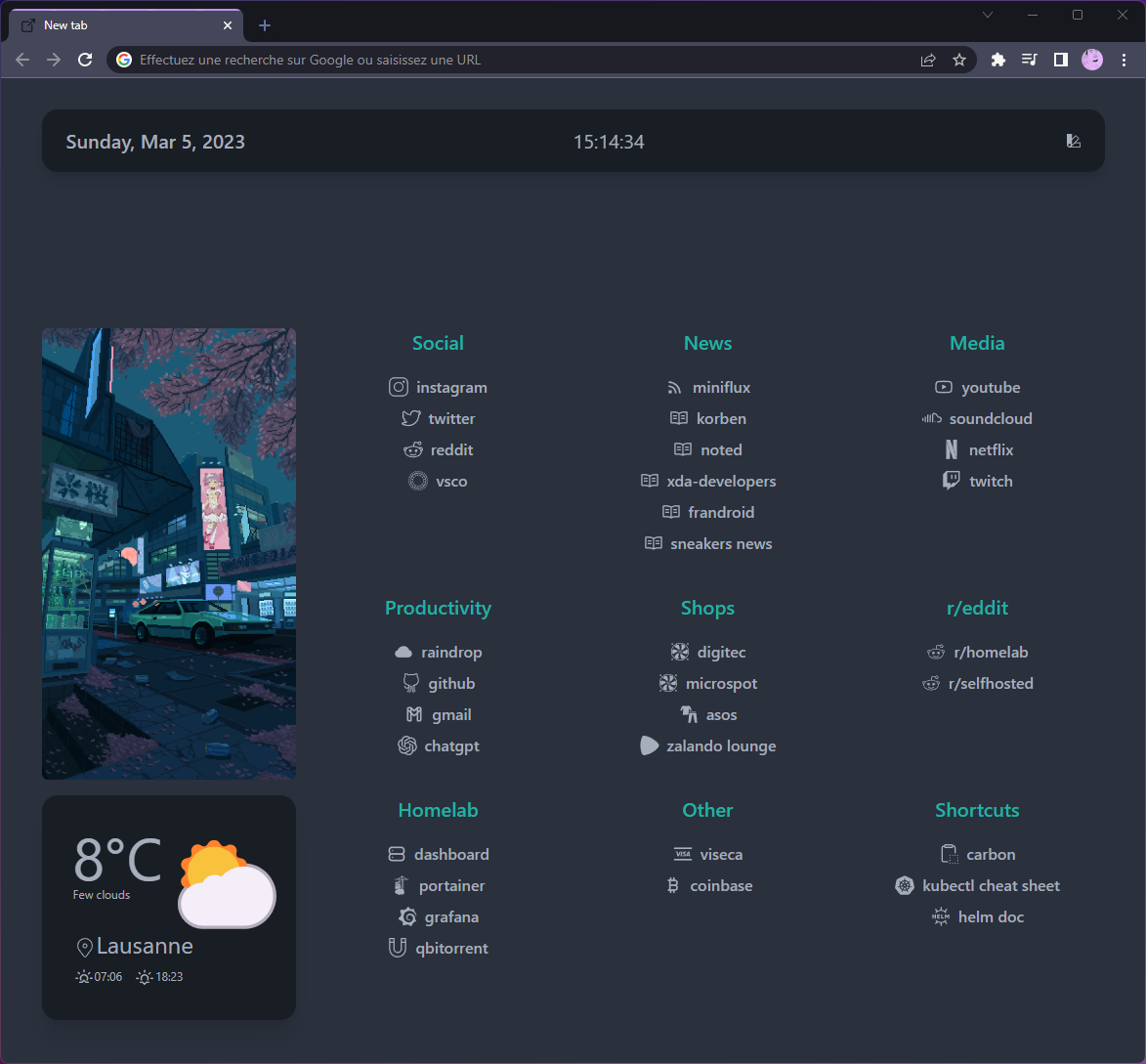The height and width of the screenshot is (1064, 1146).
Task: Share this page via the share icon
Action: 928,60
